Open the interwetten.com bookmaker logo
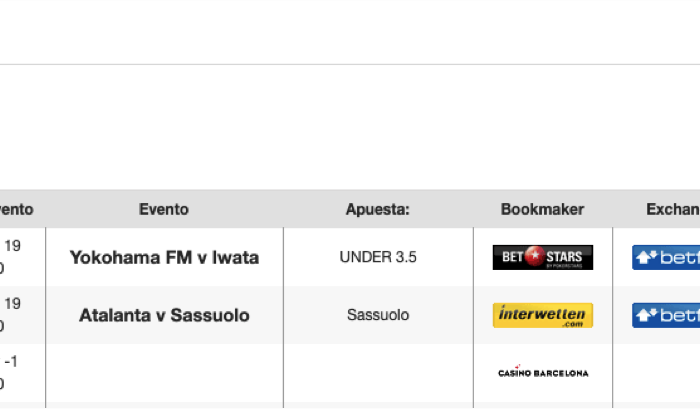 [542, 315]
